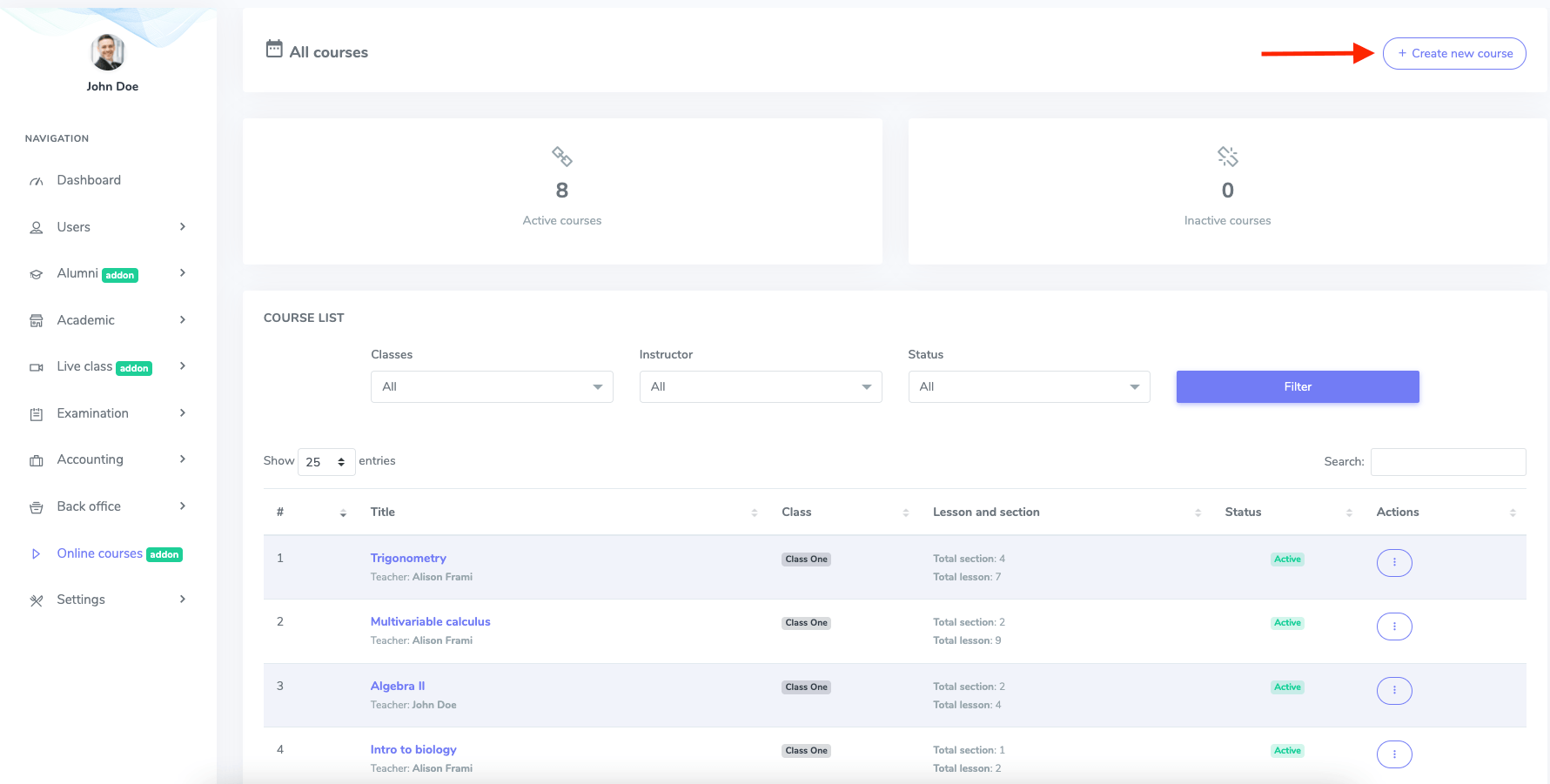Click the Dashboard speedometer icon

click(37, 181)
